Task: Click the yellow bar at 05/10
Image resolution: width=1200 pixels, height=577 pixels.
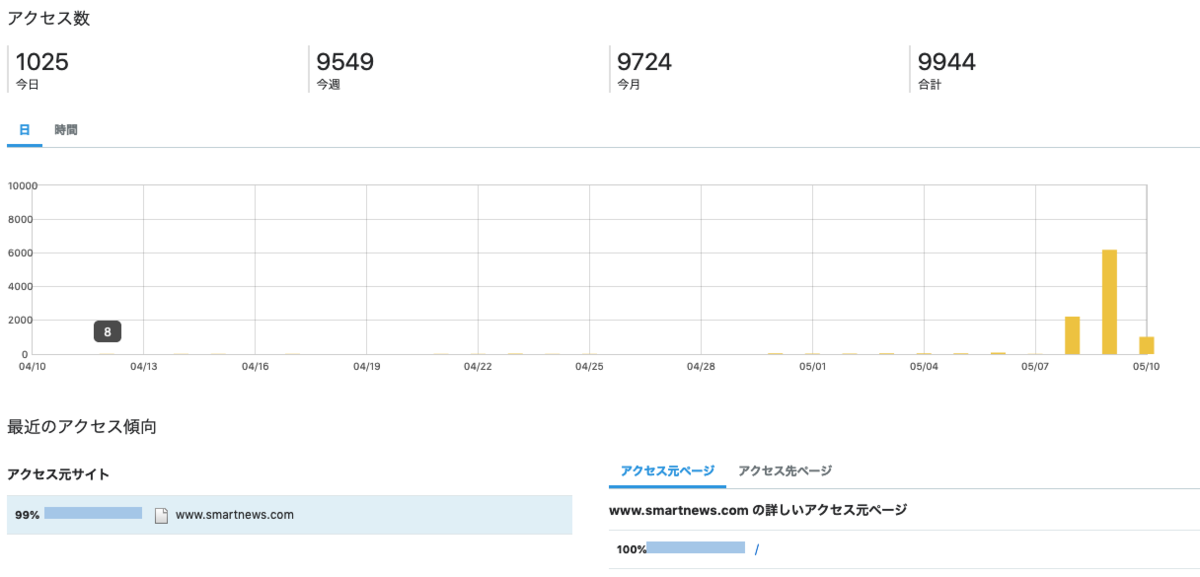Action: [x=1147, y=345]
